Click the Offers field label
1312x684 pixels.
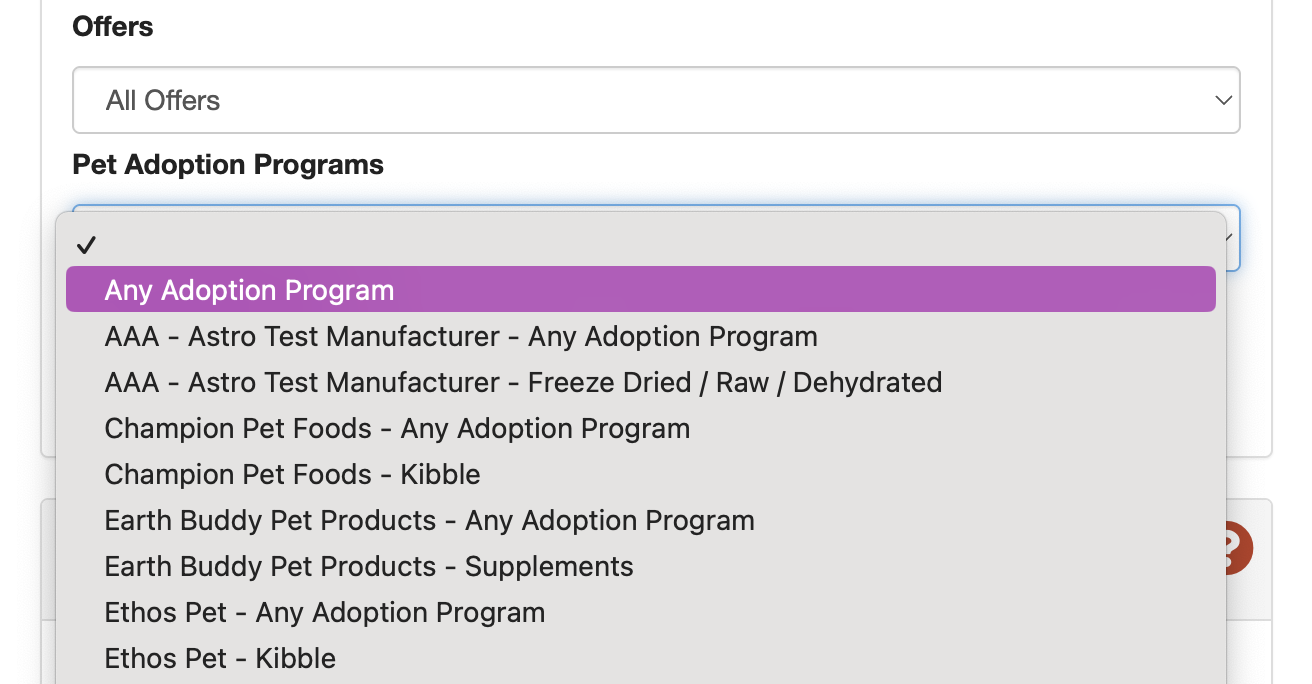[x=113, y=26]
